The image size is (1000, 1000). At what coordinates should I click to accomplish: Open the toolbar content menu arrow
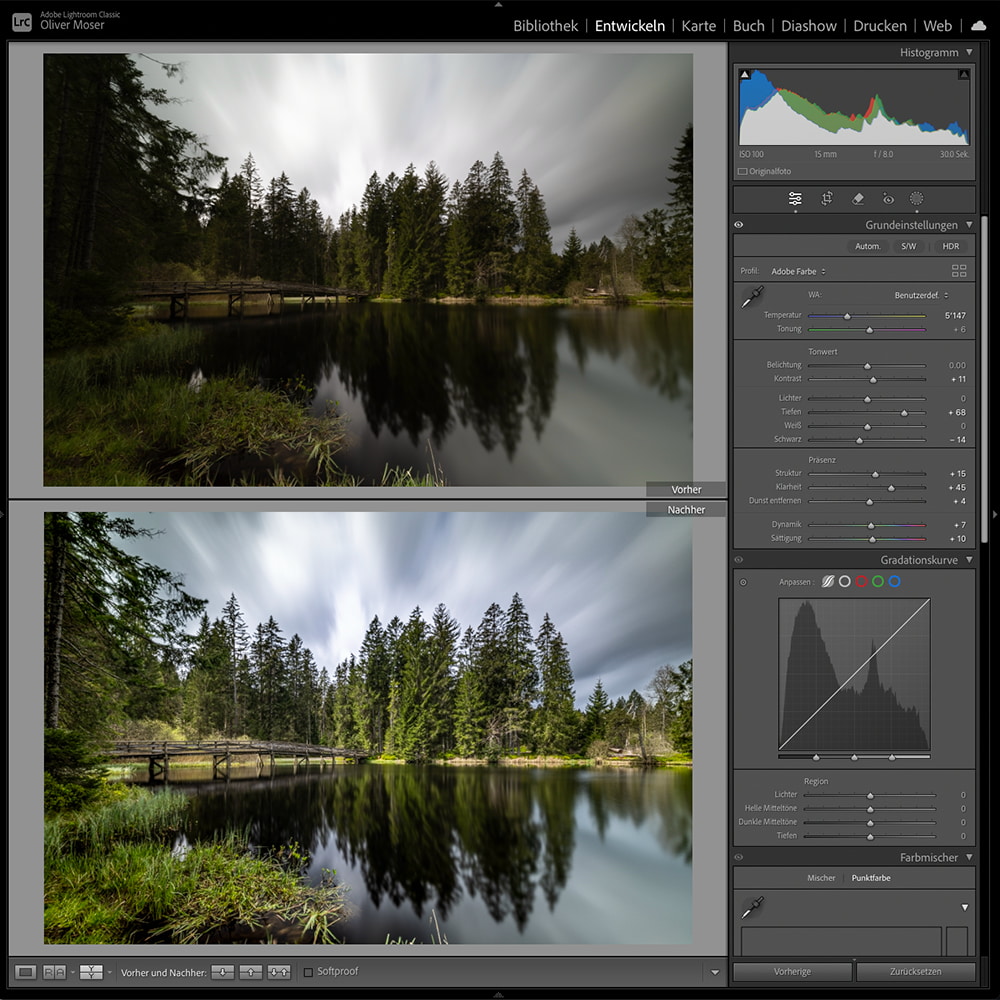point(715,973)
